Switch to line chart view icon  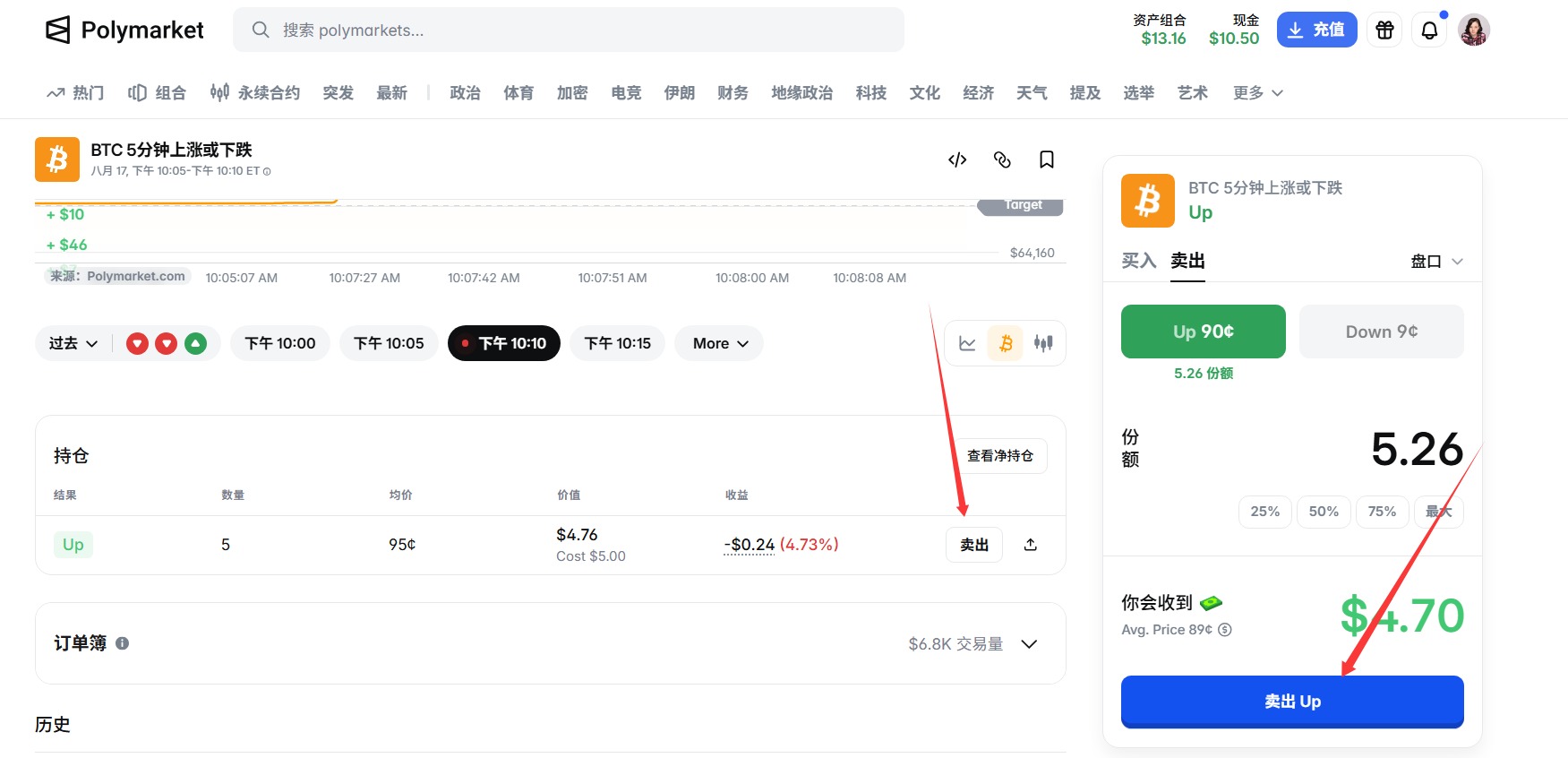[x=967, y=343]
